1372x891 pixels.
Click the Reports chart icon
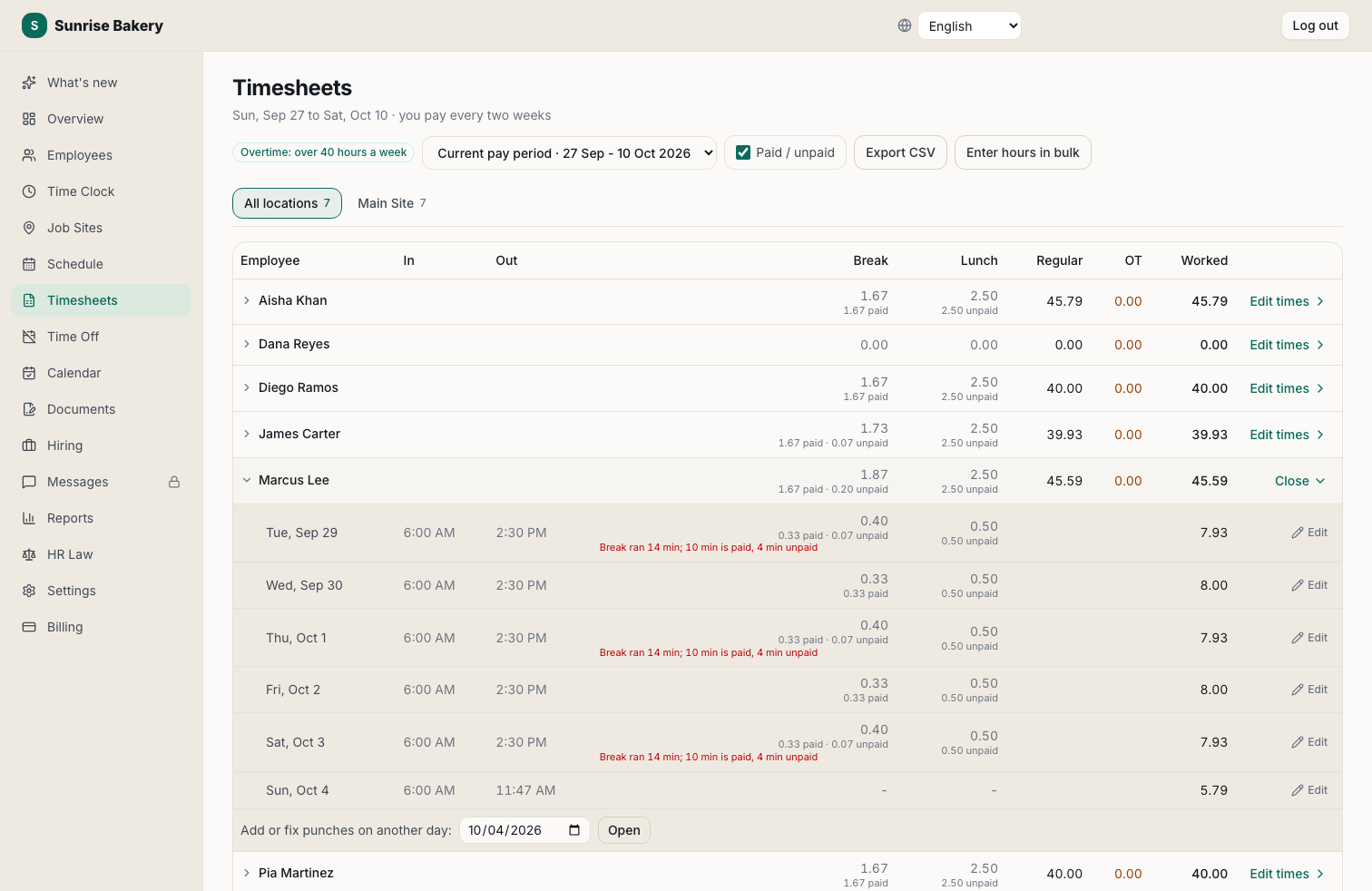pyautogui.click(x=29, y=518)
